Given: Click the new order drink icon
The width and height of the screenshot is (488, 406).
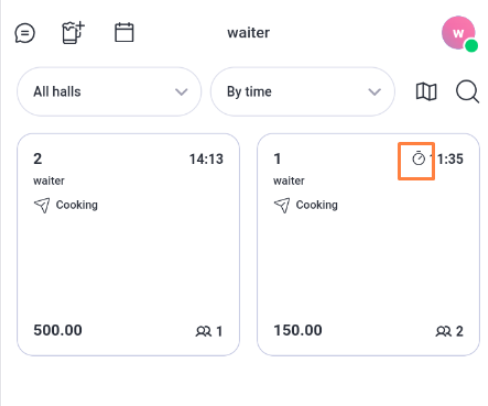Looking at the screenshot, I should tap(73, 32).
